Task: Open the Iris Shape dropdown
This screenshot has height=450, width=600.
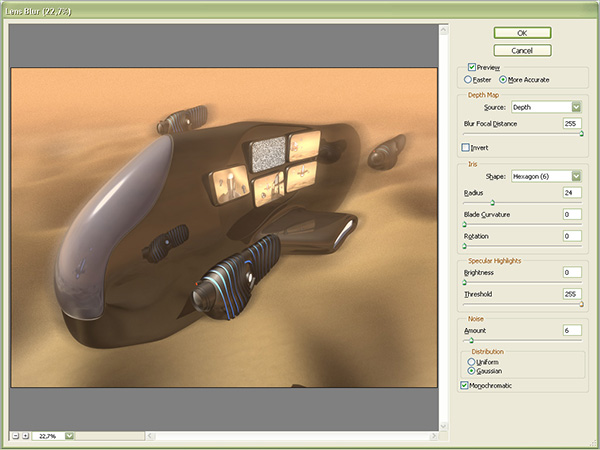Action: 577,174
